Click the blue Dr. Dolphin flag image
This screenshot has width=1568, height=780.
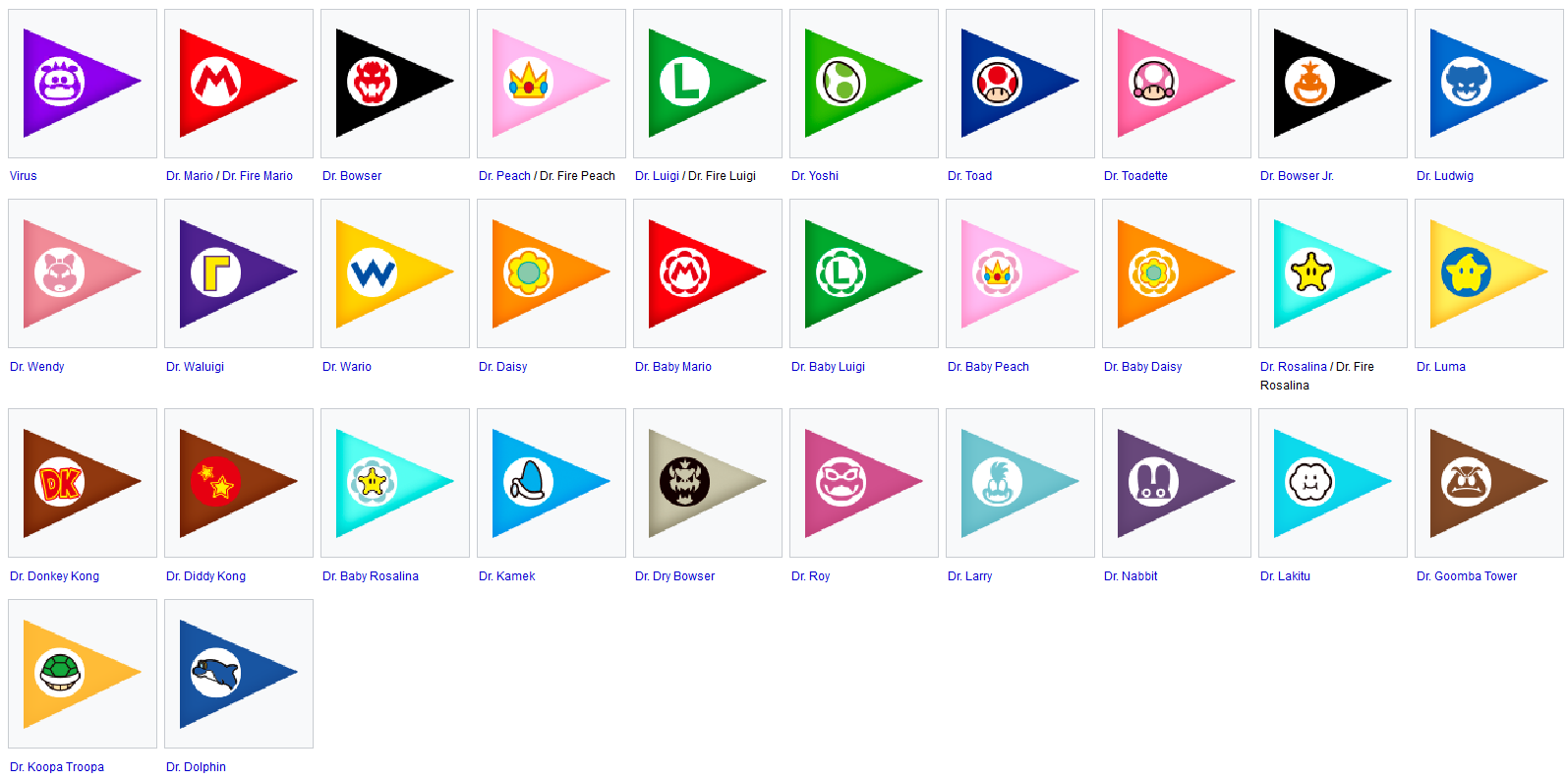coord(239,674)
